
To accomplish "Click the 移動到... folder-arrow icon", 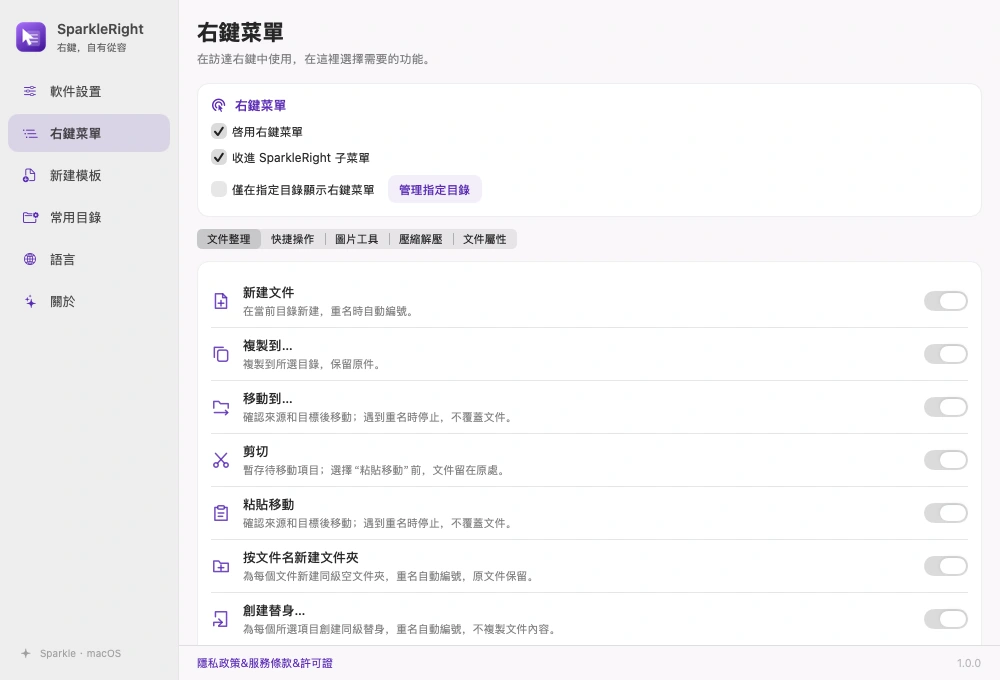I will click(x=221, y=407).
